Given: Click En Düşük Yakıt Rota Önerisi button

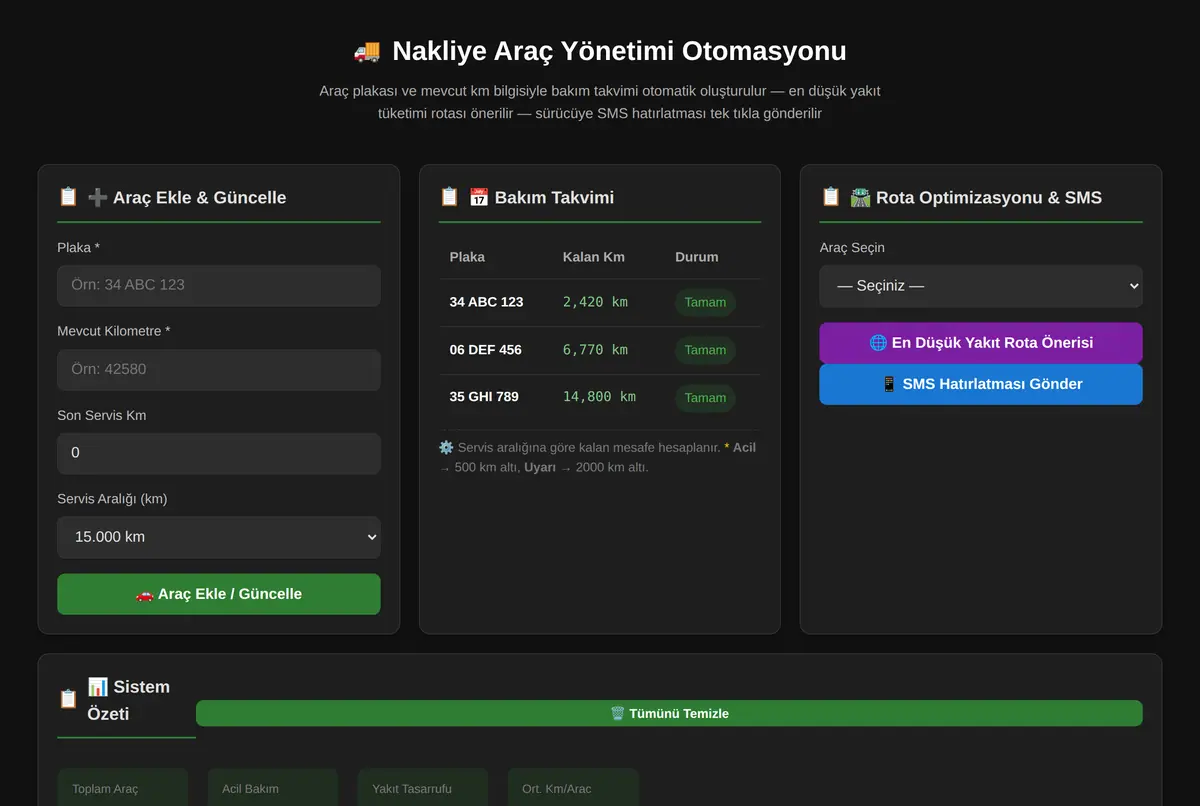Looking at the screenshot, I should point(981,343).
